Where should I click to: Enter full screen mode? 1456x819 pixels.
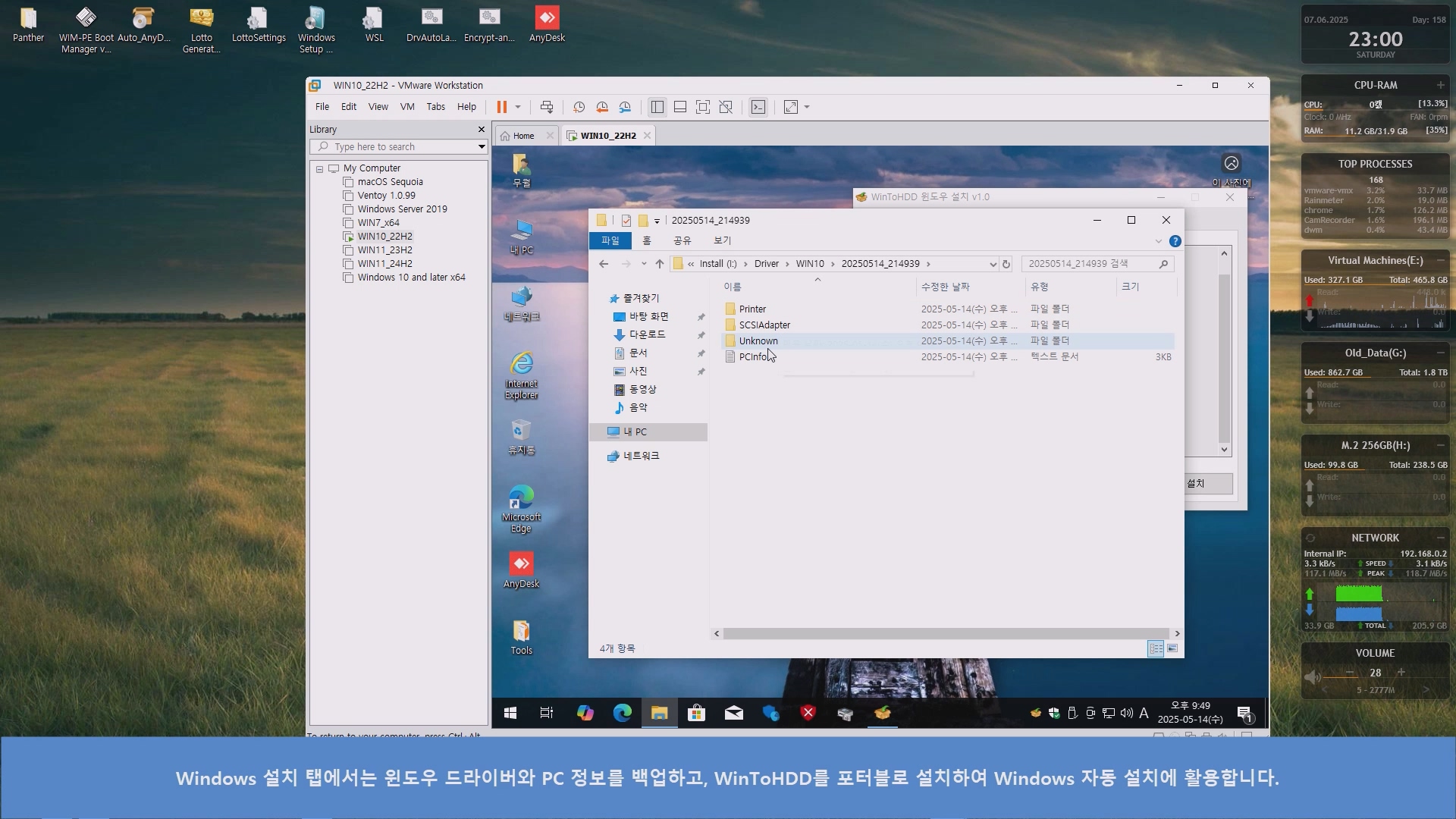pyautogui.click(x=703, y=107)
